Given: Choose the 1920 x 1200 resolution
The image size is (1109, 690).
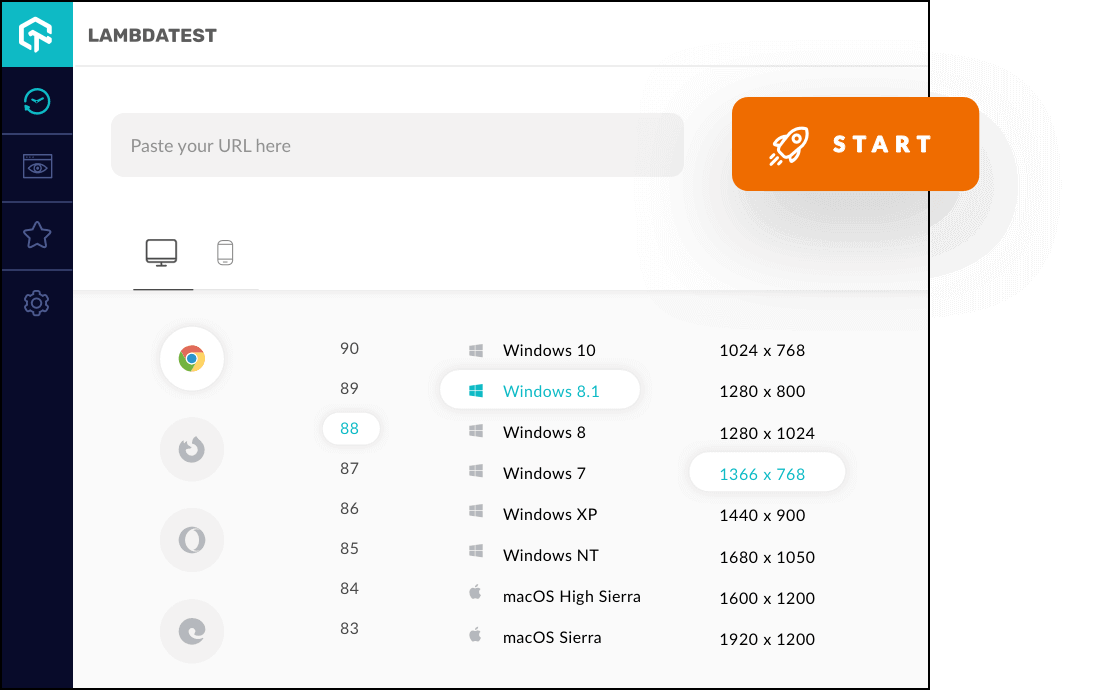Looking at the screenshot, I should tap(767, 639).
